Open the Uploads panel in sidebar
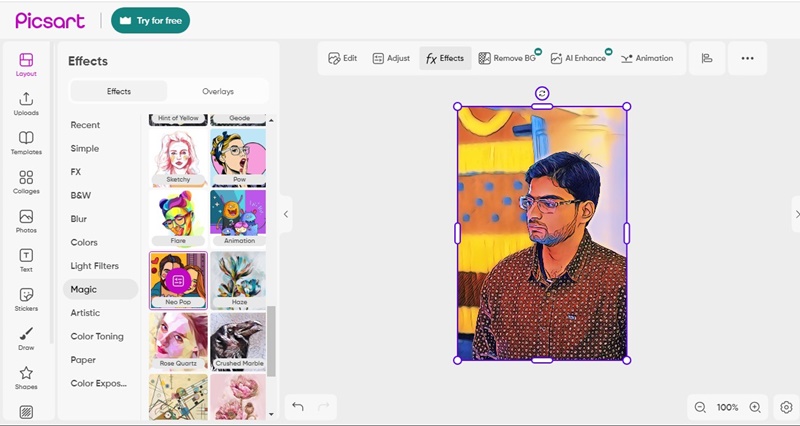800x426 pixels. 26,103
